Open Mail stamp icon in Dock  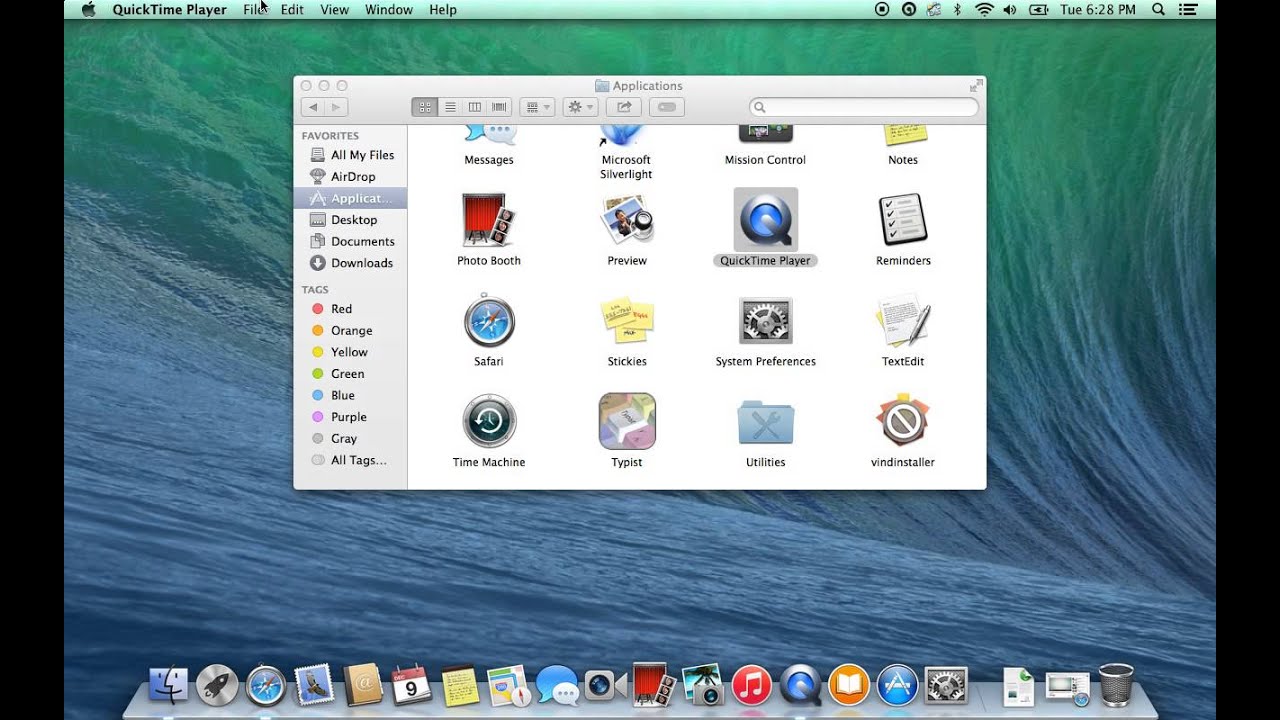(x=315, y=686)
